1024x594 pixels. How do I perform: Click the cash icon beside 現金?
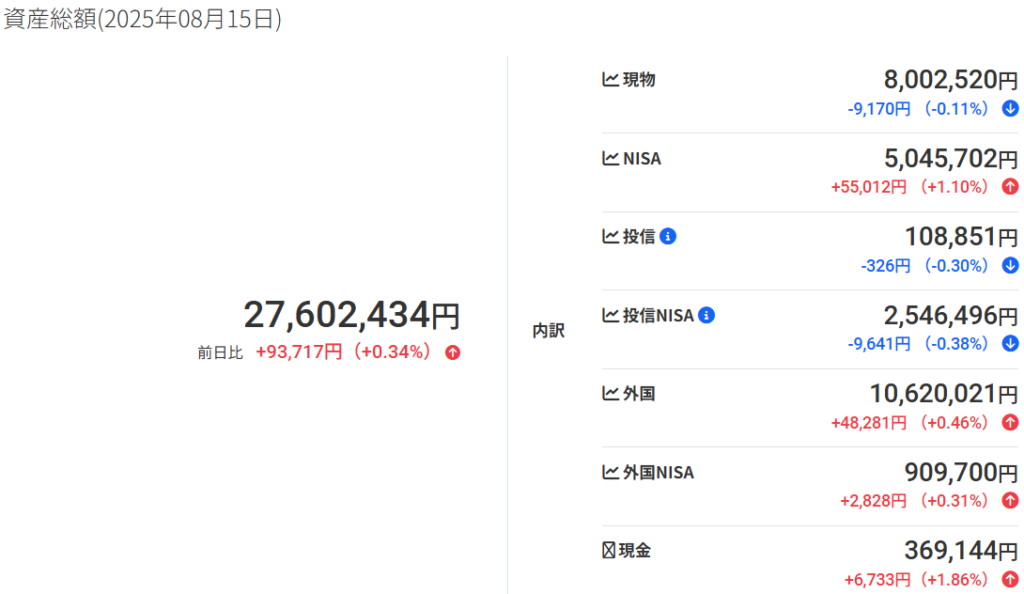tap(609, 550)
